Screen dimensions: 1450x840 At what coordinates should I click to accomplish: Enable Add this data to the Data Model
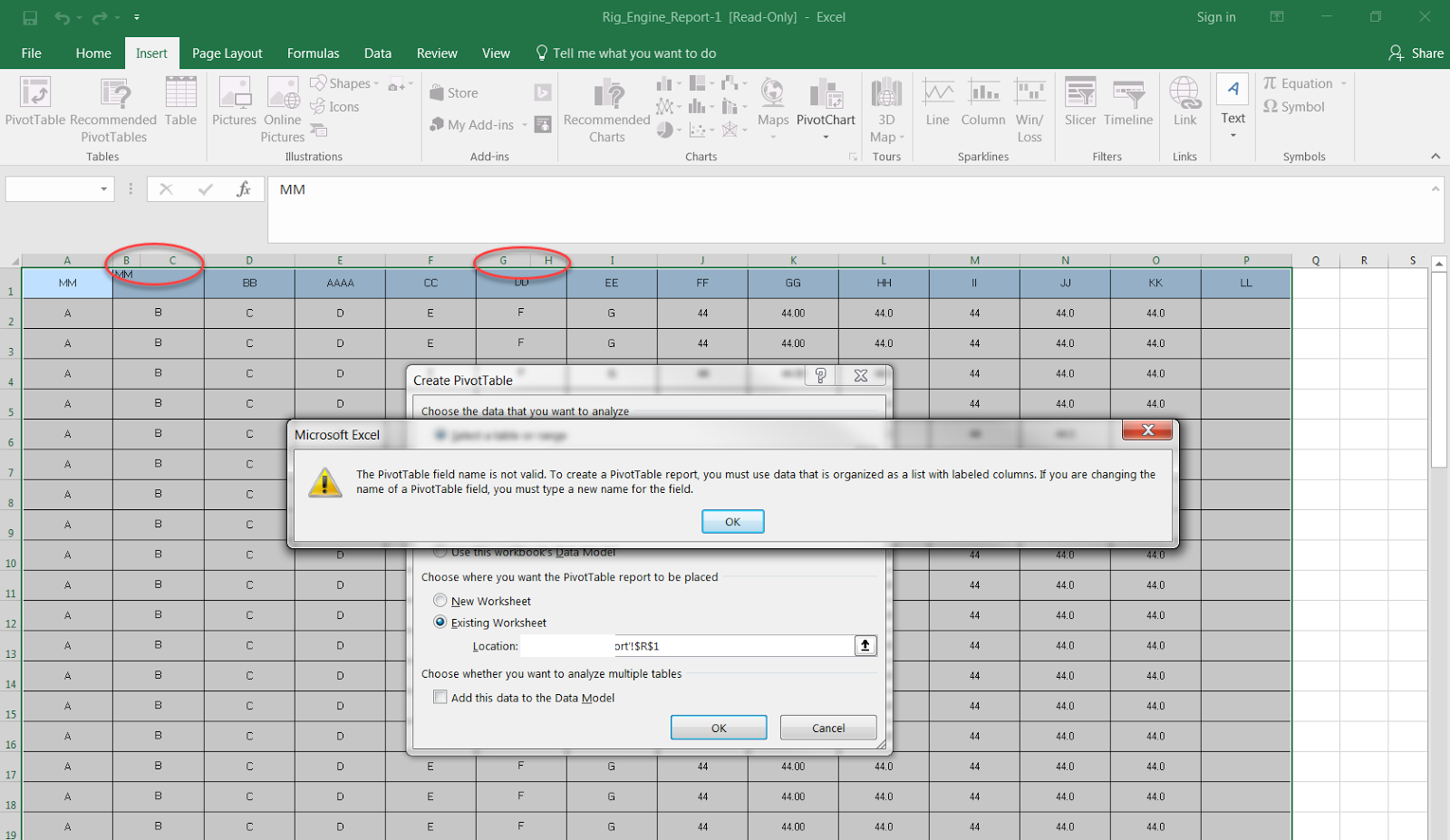pyautogui.click(x=440, y=697)
